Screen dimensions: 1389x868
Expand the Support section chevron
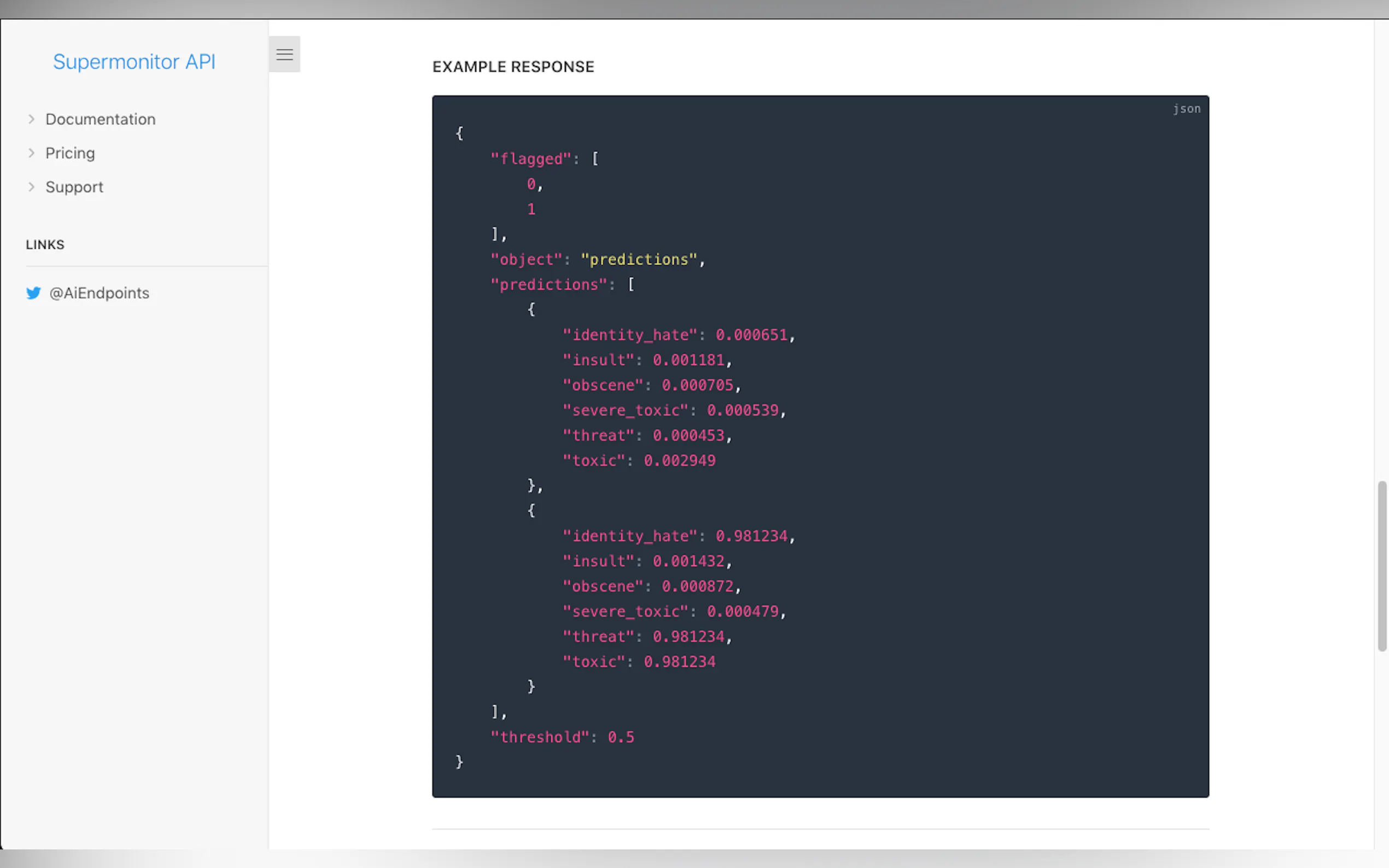click(32, 186)
